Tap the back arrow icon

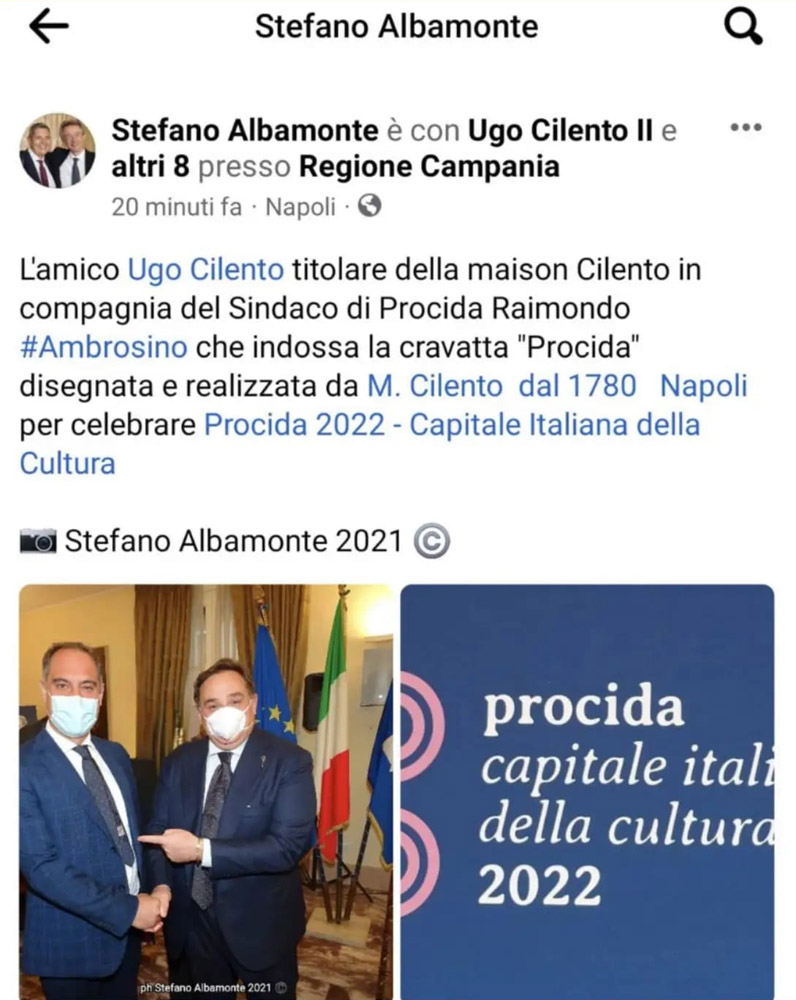click(x=48, y=27)
